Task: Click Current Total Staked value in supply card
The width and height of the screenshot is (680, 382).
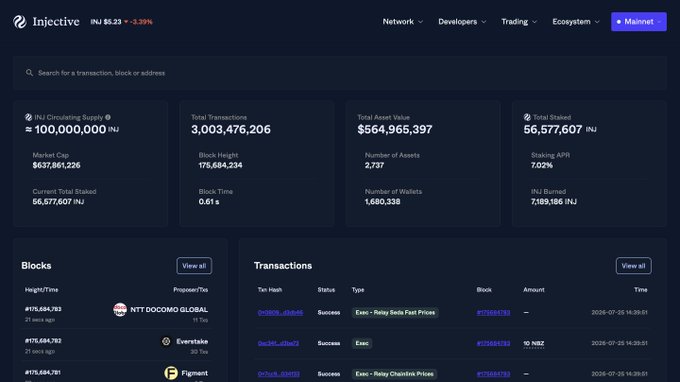Action: click(58, 202)
